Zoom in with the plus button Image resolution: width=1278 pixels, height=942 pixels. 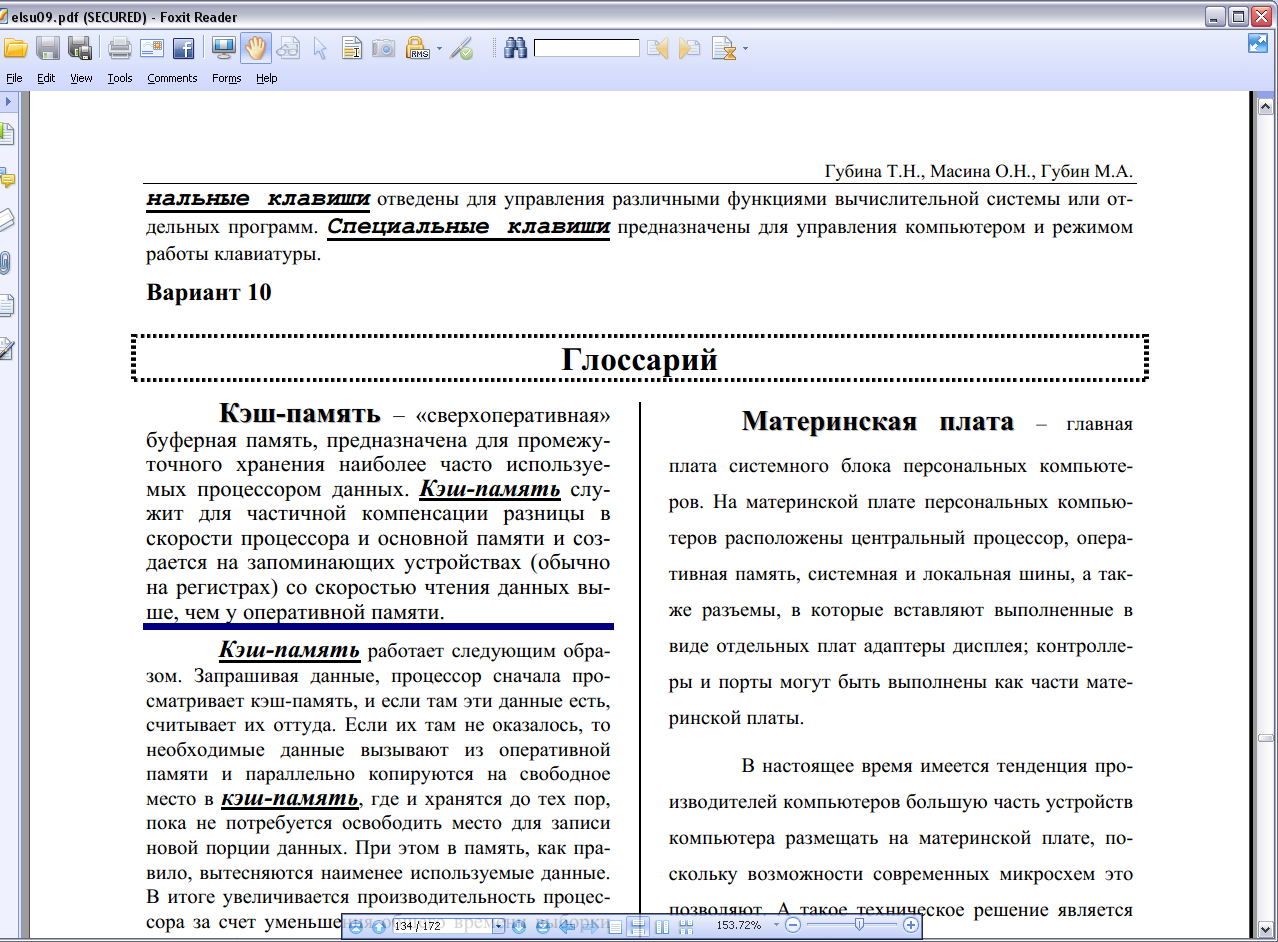click(910, 926)
